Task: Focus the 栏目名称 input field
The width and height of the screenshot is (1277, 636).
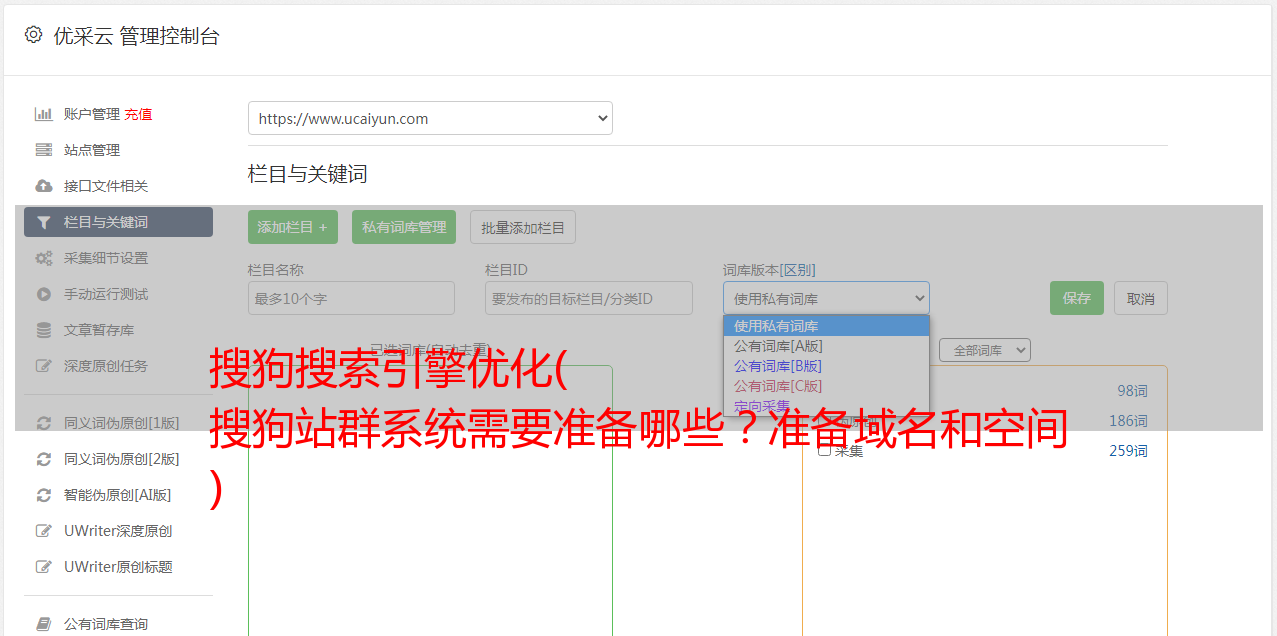Action: pyautogui.click(x=351, y=298)
